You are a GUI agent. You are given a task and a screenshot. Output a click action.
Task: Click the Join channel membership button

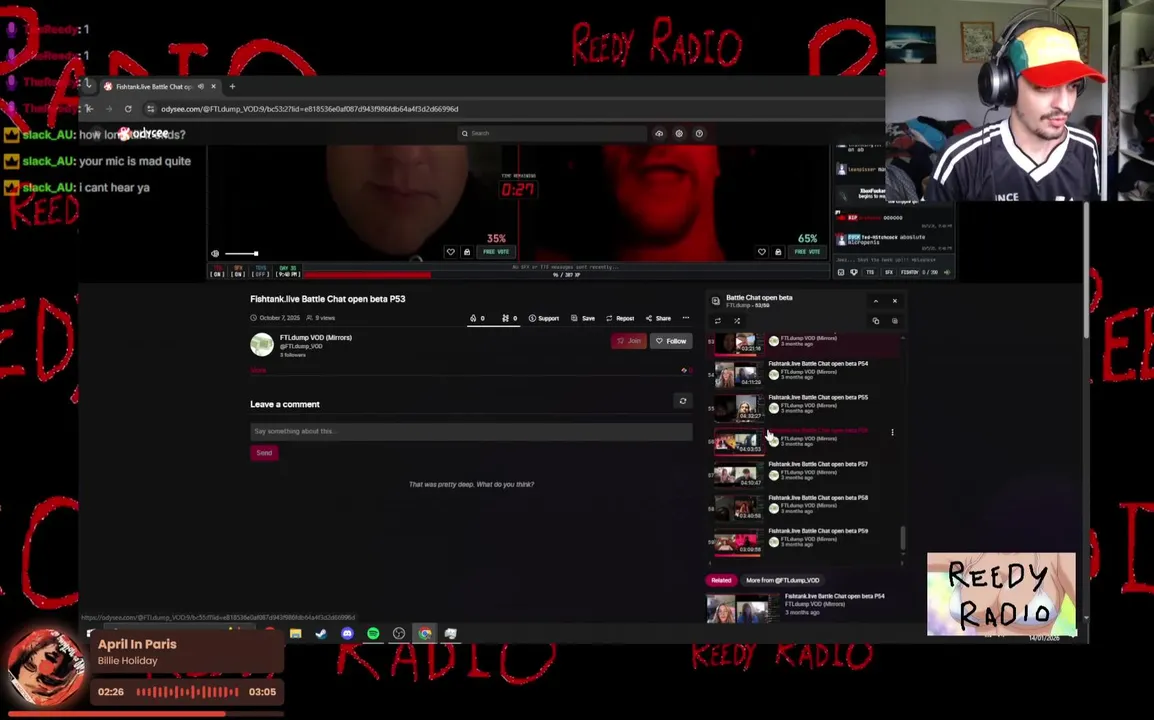[x=629, y=341]
